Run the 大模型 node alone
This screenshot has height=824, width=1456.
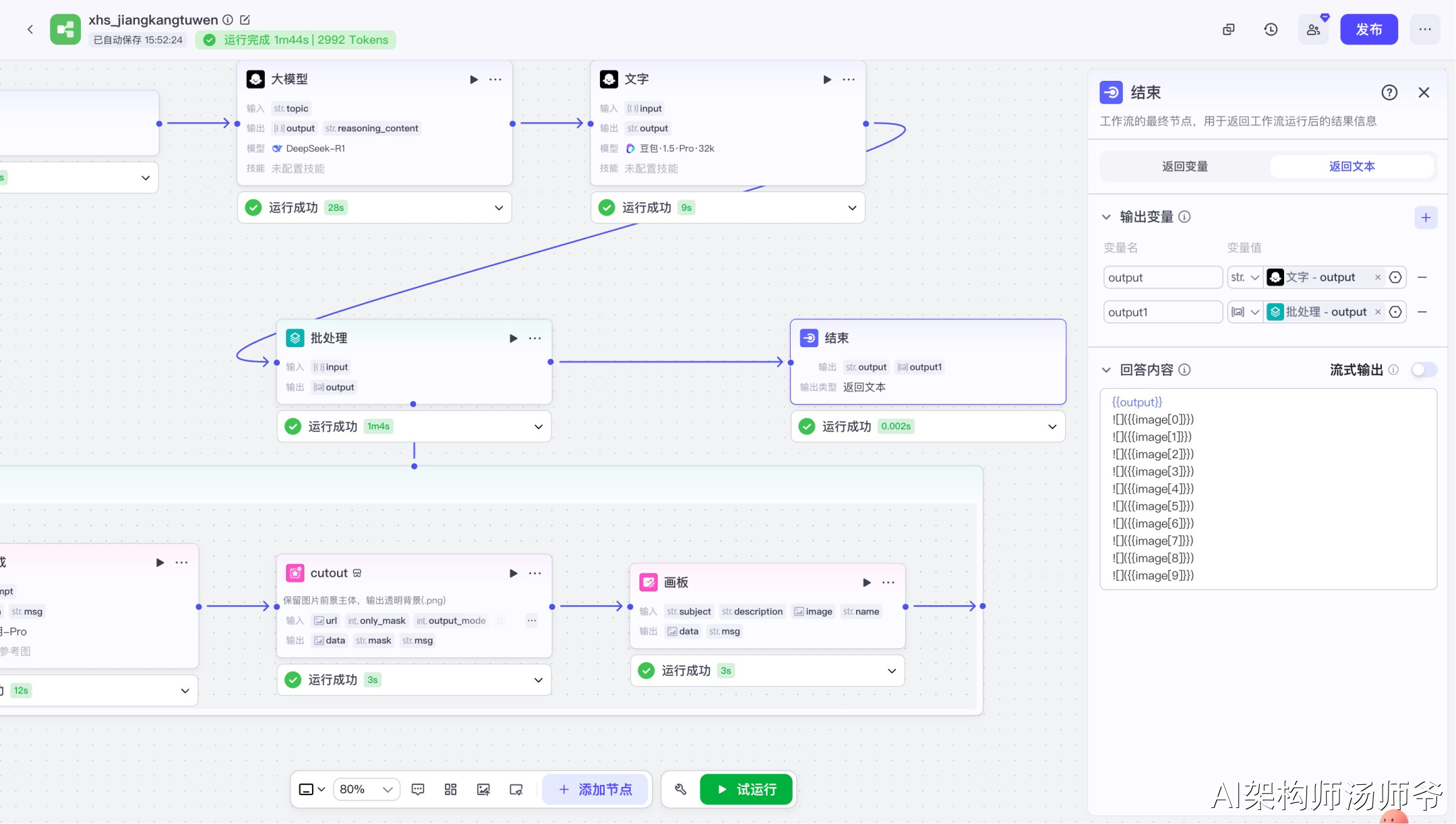(474, 80)
